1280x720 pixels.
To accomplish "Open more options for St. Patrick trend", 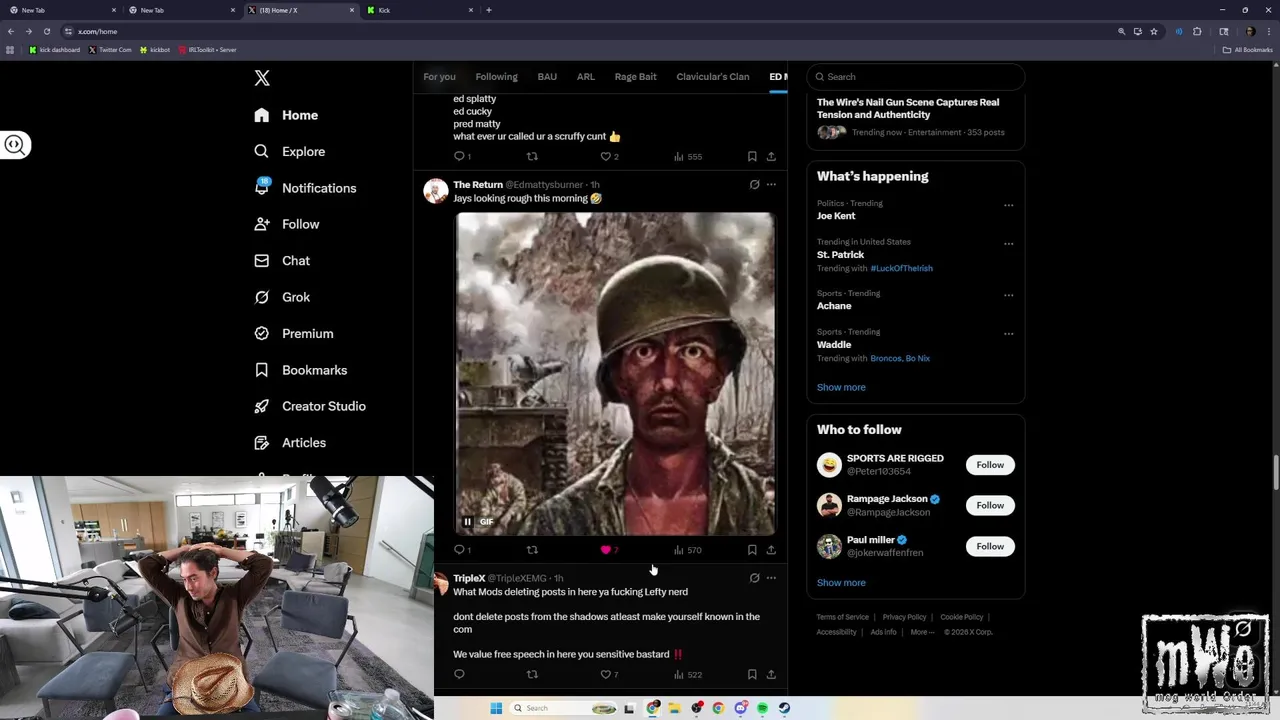I will coord(1008,243).
